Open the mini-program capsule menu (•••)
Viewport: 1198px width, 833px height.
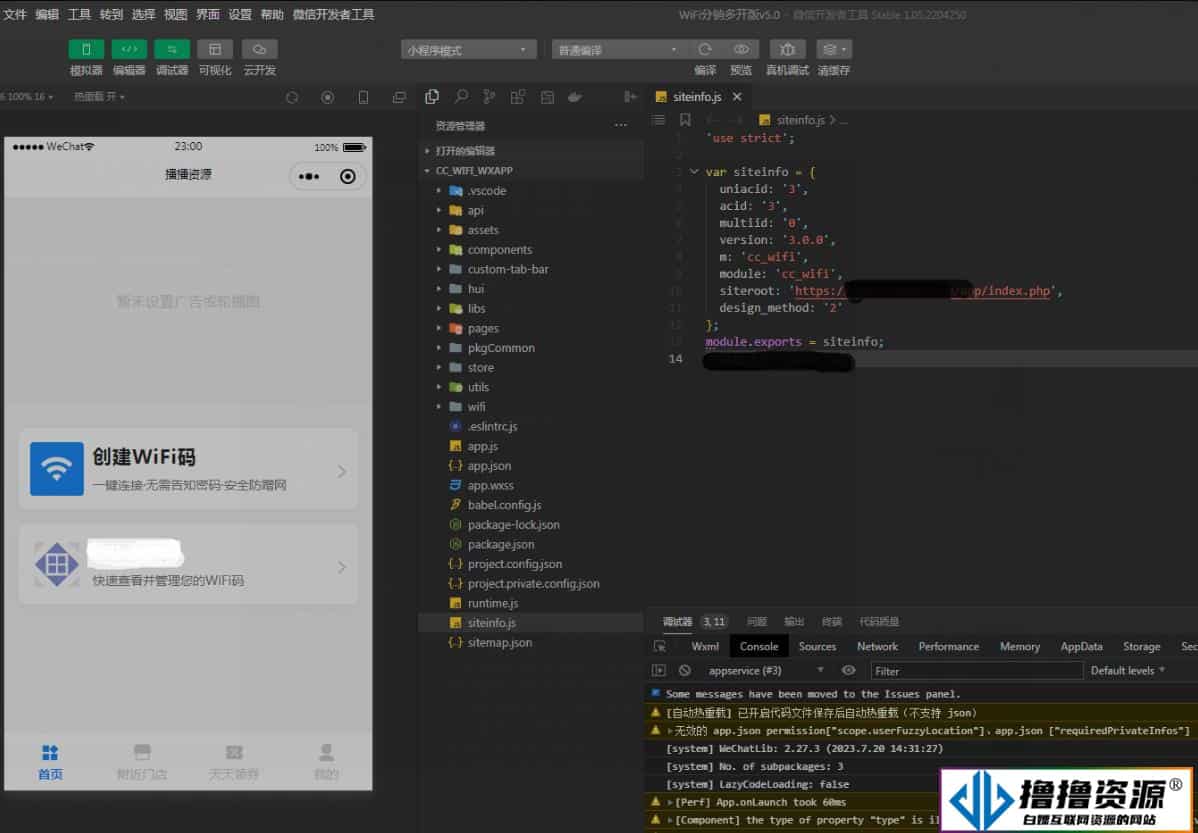click(309, 177)
